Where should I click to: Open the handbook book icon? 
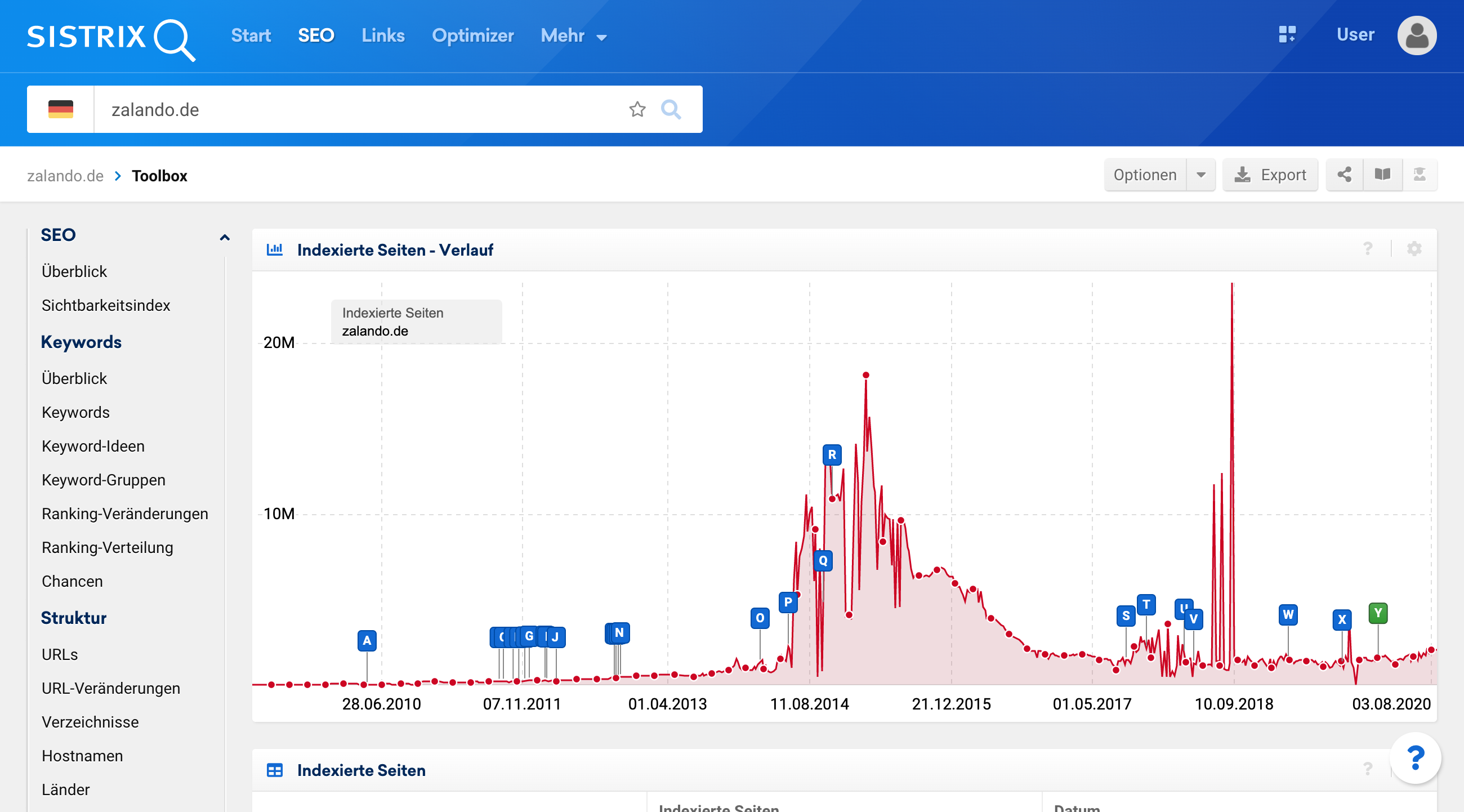tap(1382, 175)
